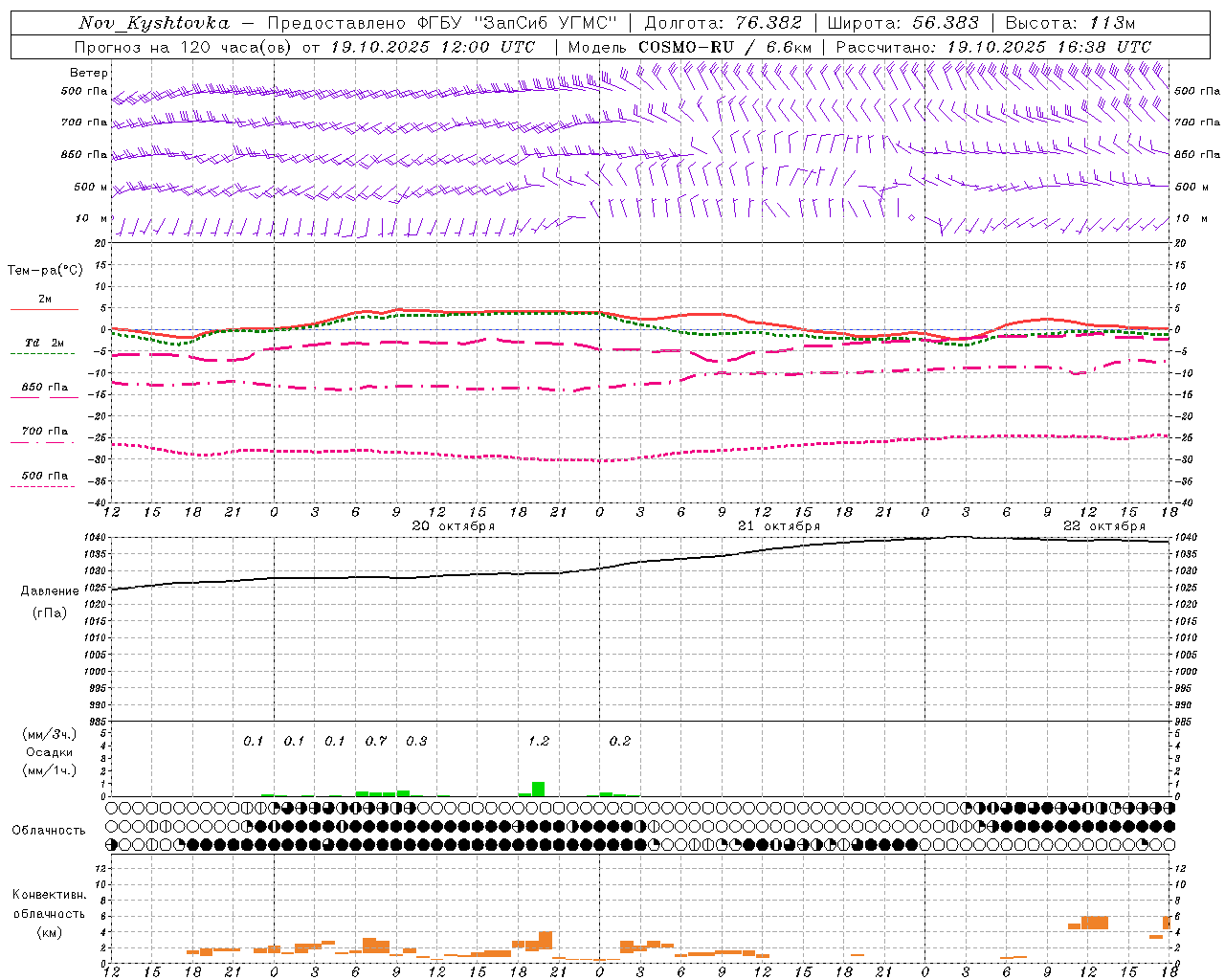The width and height of the screenshot is (1225, 980).
Task: Click the Ветер label of the wind panel
Action: pyautogui.click(x=89, y=73)
